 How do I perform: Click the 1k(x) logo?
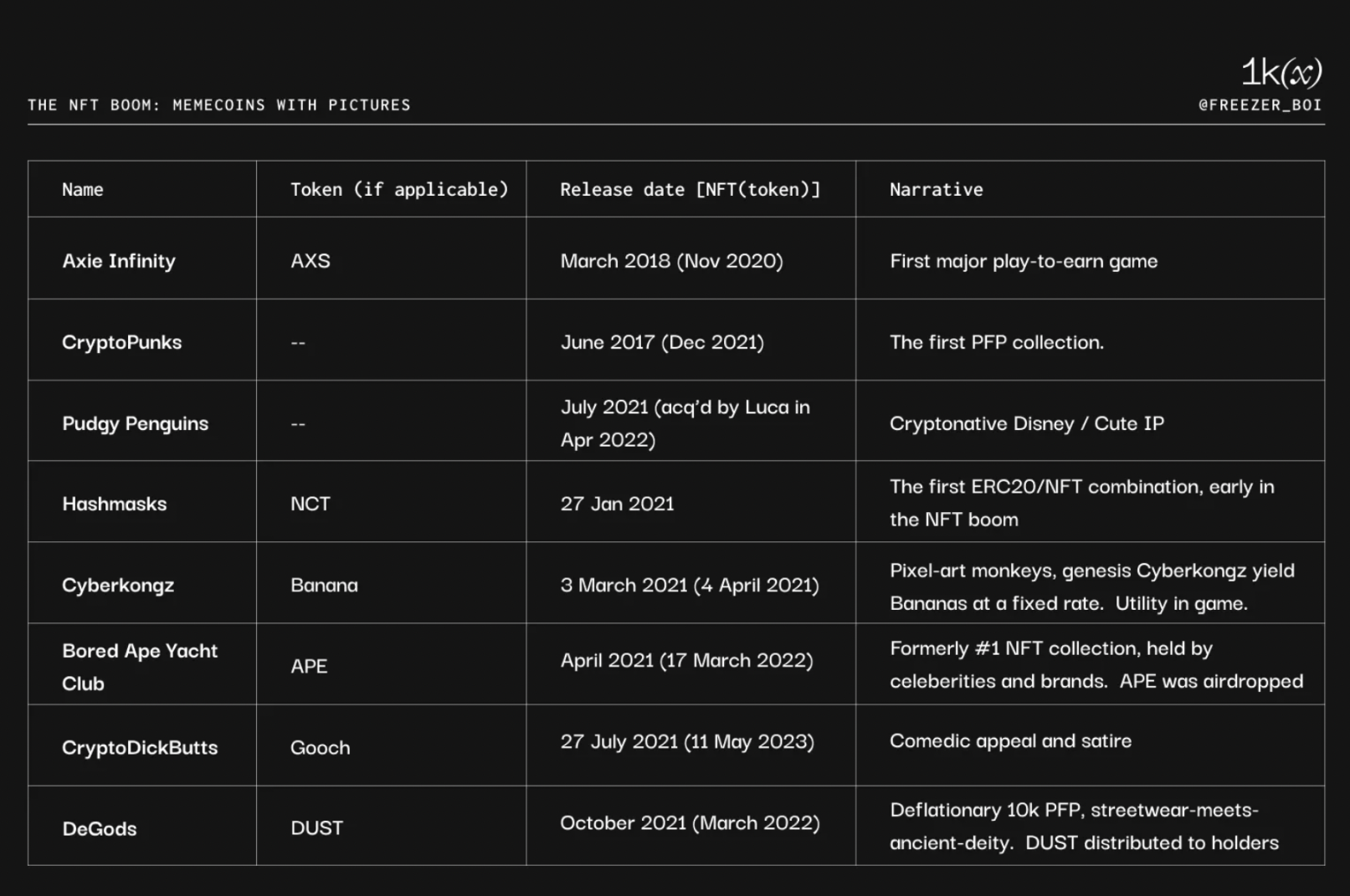[x=1281, y=73]
